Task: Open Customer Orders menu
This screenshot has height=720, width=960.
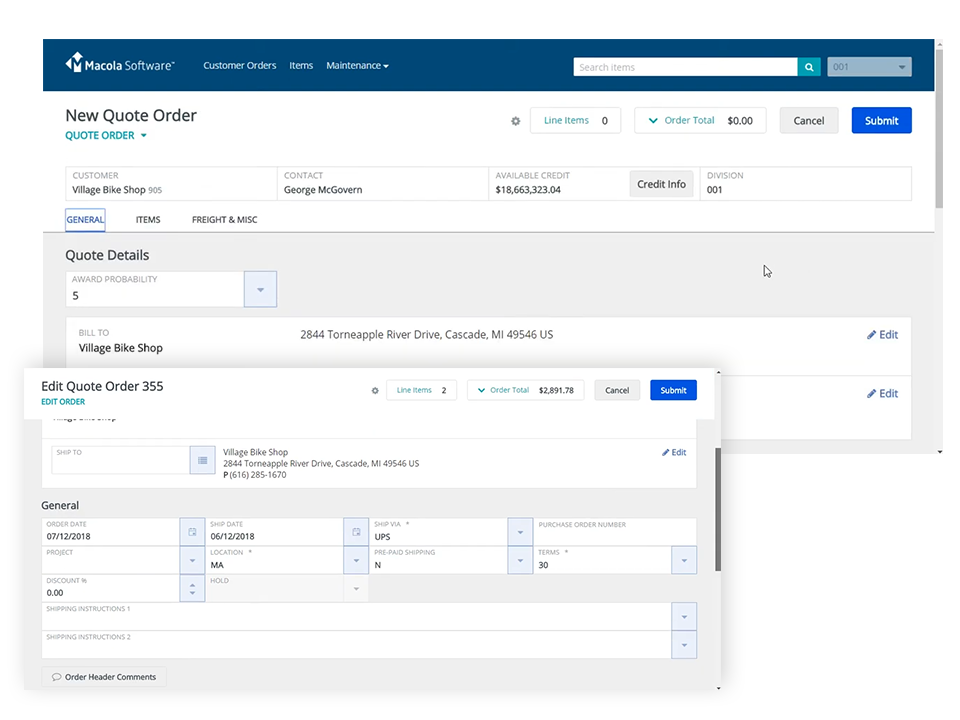Action: (239, 66)
